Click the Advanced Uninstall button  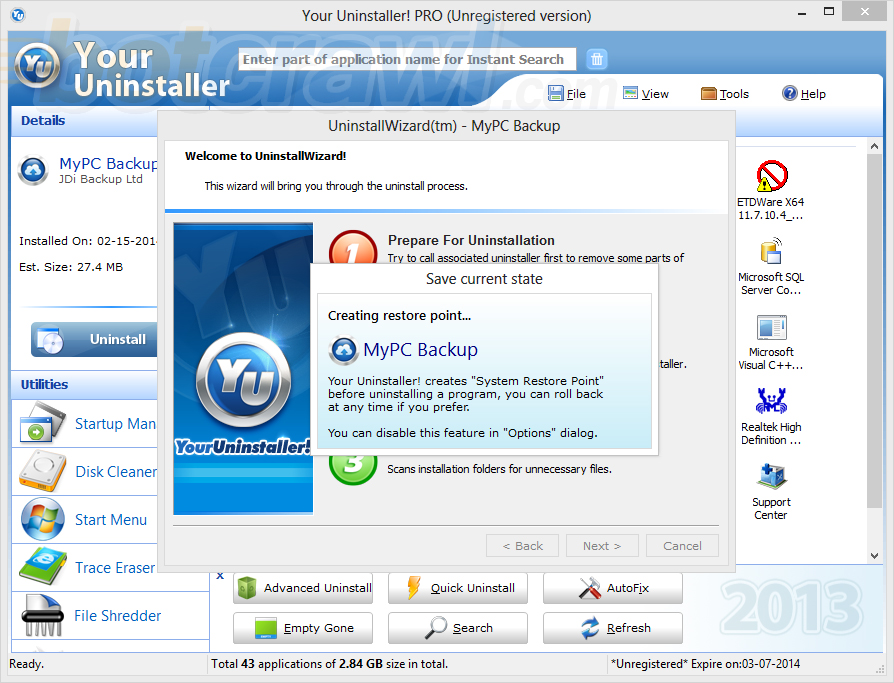pos(303,588)
